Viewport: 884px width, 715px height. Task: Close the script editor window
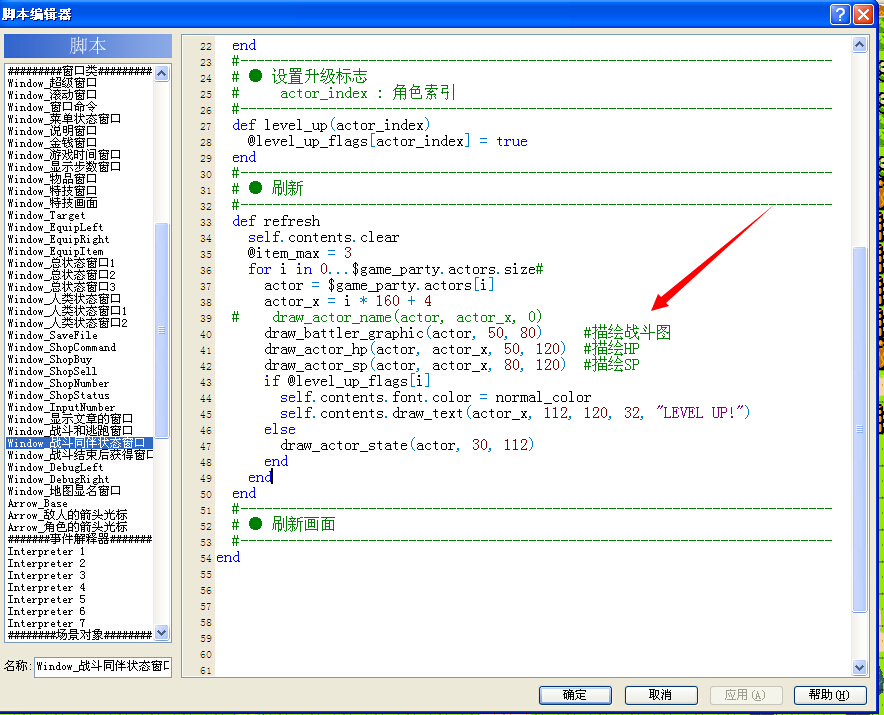[x=863, y=14]
